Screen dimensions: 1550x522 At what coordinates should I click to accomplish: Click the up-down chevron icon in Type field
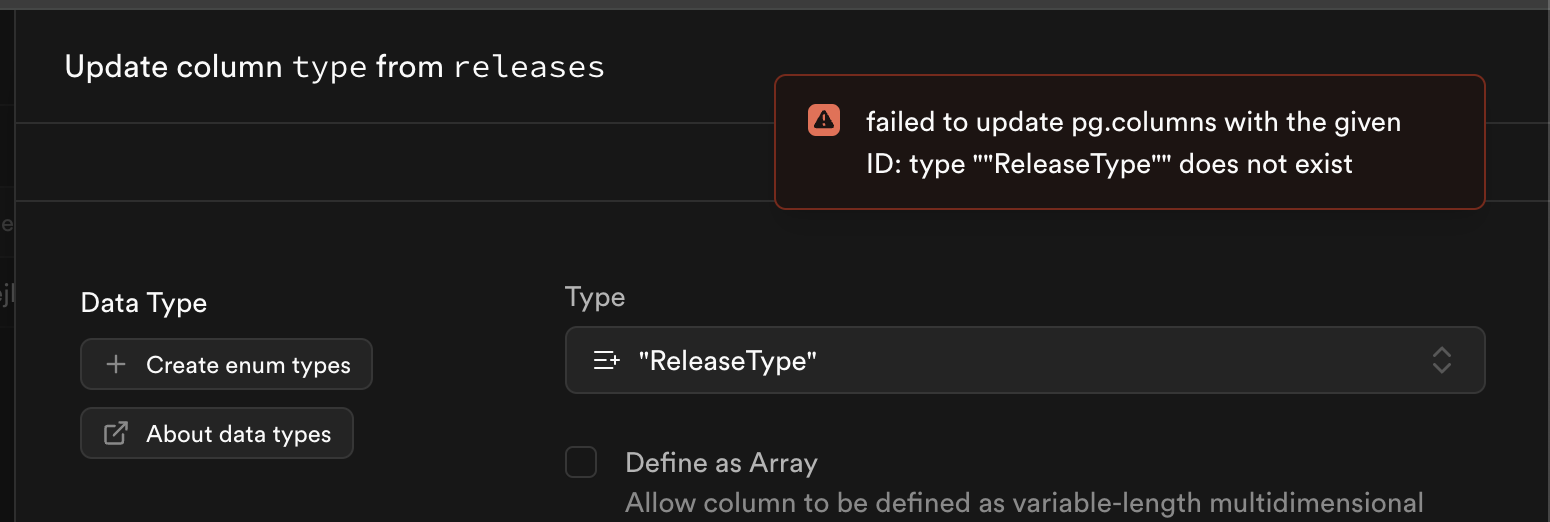coord(1441,361)
